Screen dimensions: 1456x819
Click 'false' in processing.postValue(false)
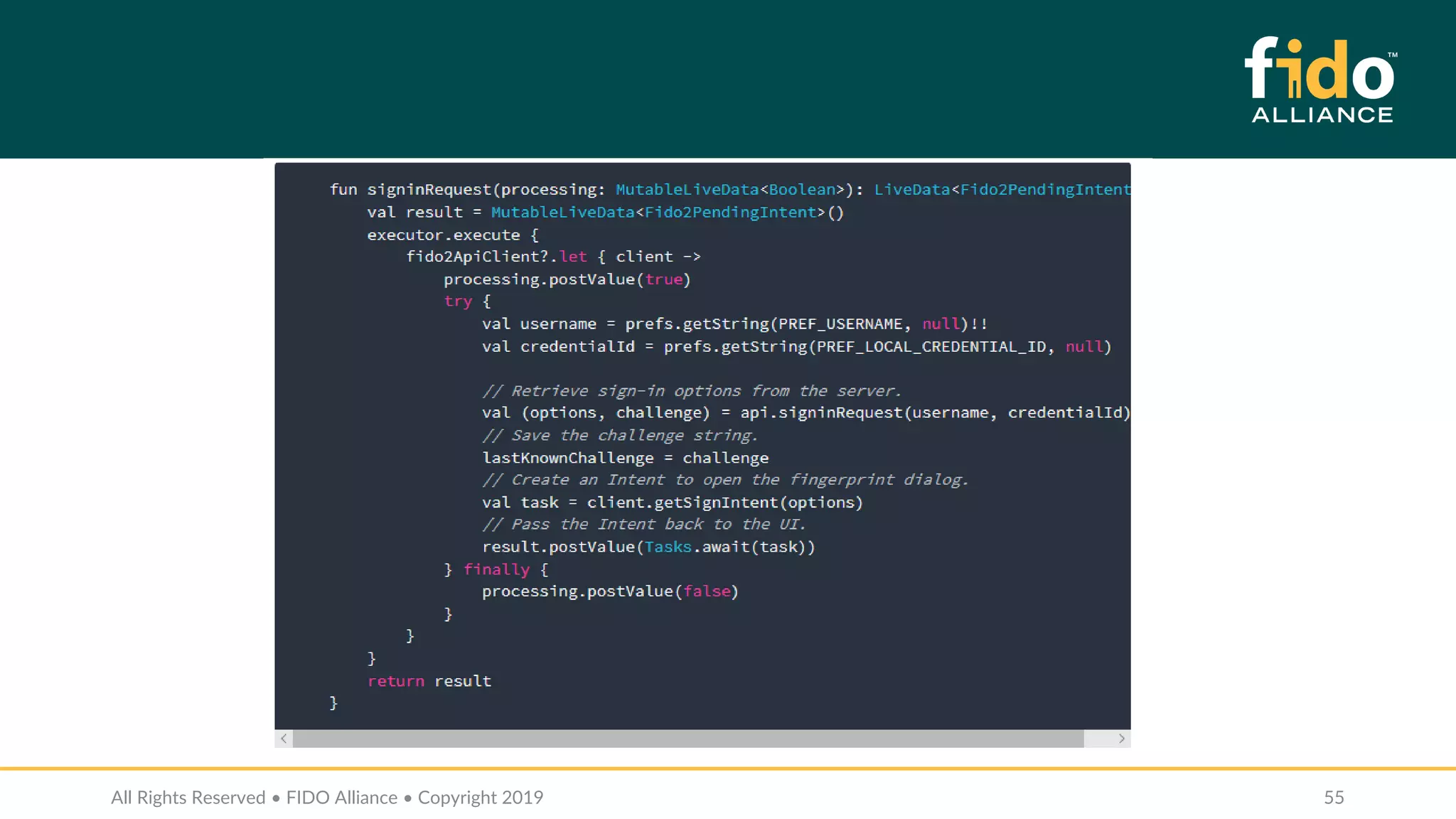pos(707,591)
